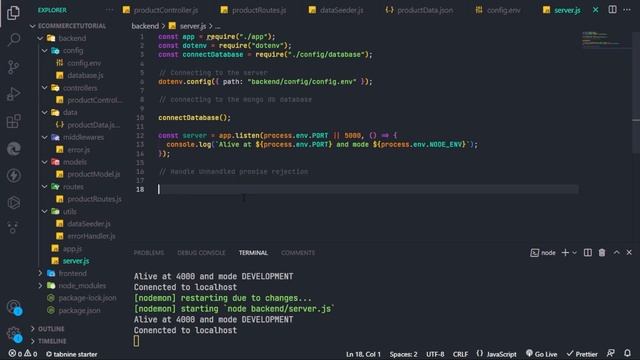Open the Thunder Client lightning icon
The width and height of the screenshot is (640, 360).
[x=13, y=176]
